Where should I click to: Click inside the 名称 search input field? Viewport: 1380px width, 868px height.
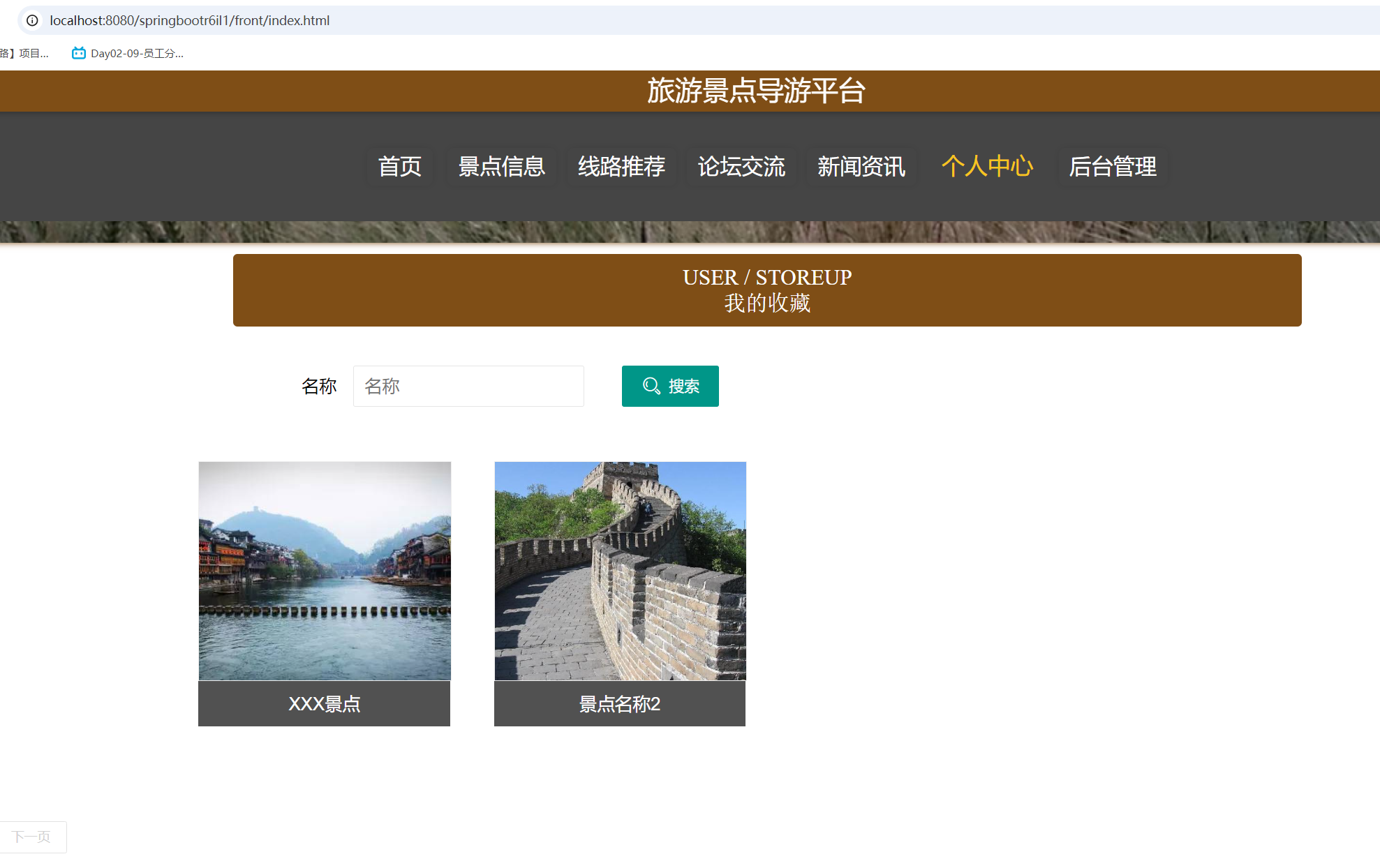coord(468,386)
